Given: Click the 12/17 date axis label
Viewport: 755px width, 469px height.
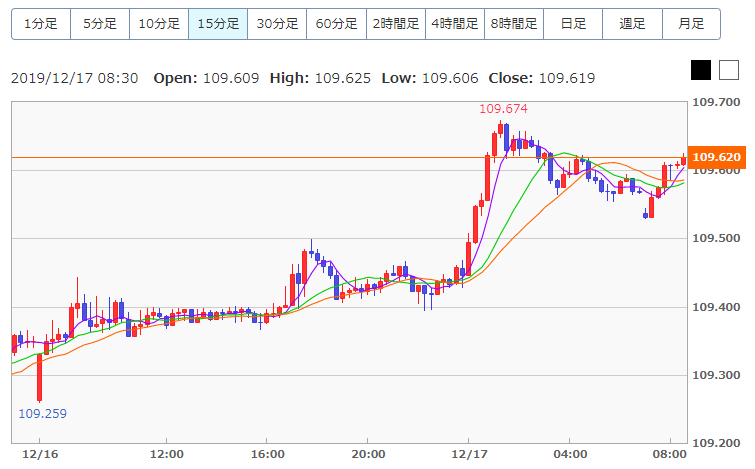Looking at the screenshot, I should 469,454.
